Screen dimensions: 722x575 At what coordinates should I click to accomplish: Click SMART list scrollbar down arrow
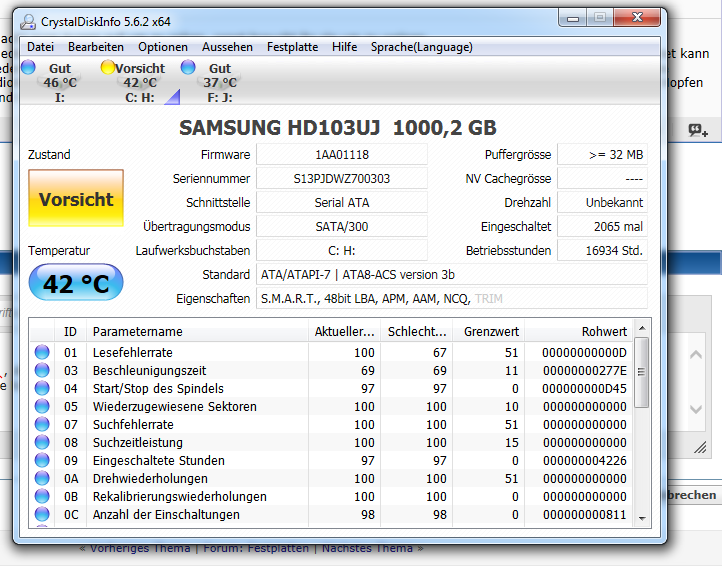tap(642, 519)
